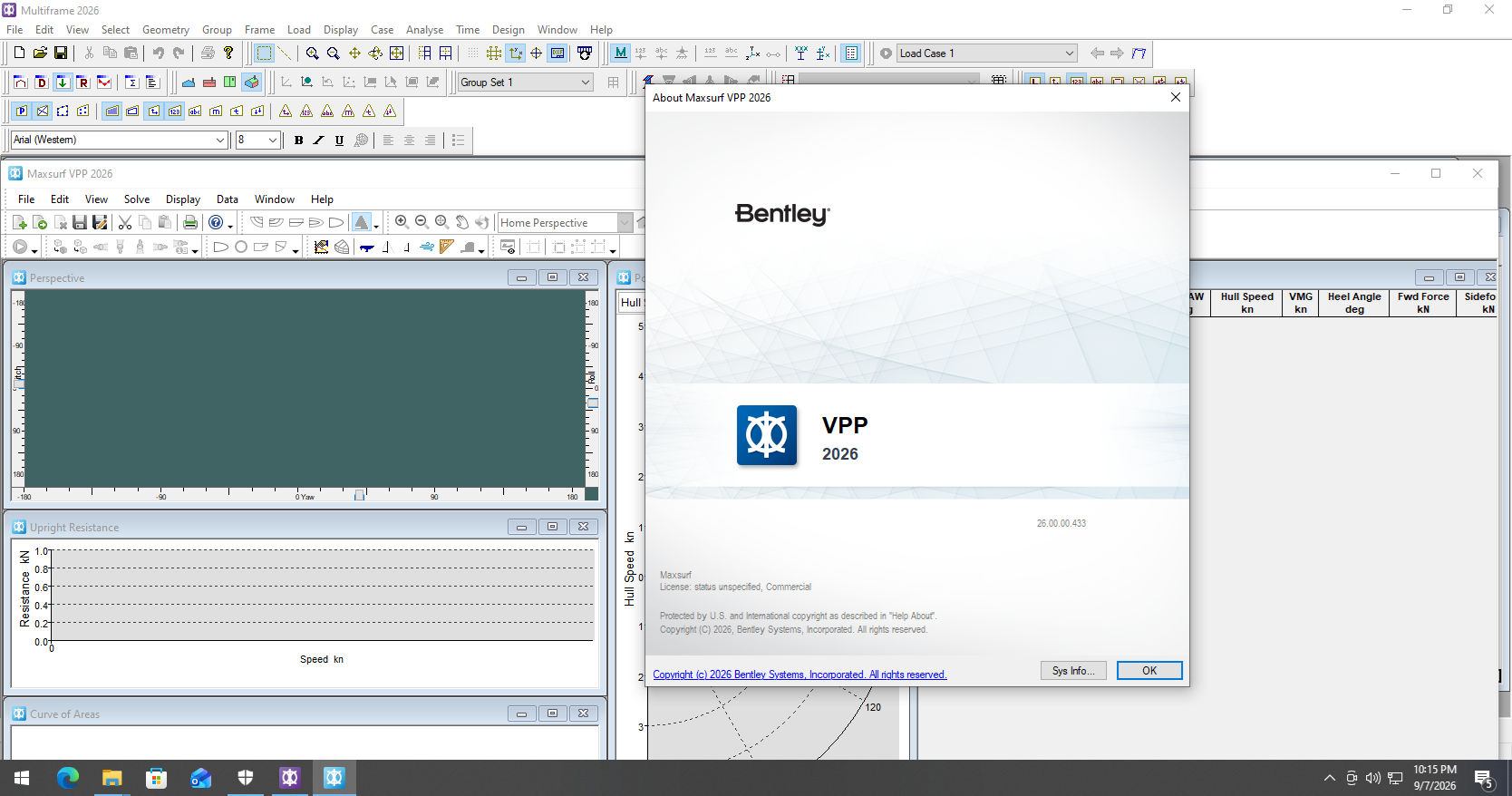Open Multiframe Analyse menu
Image resolution: width=1512 pixels, height=796 pixels.
tap(424, 30)
